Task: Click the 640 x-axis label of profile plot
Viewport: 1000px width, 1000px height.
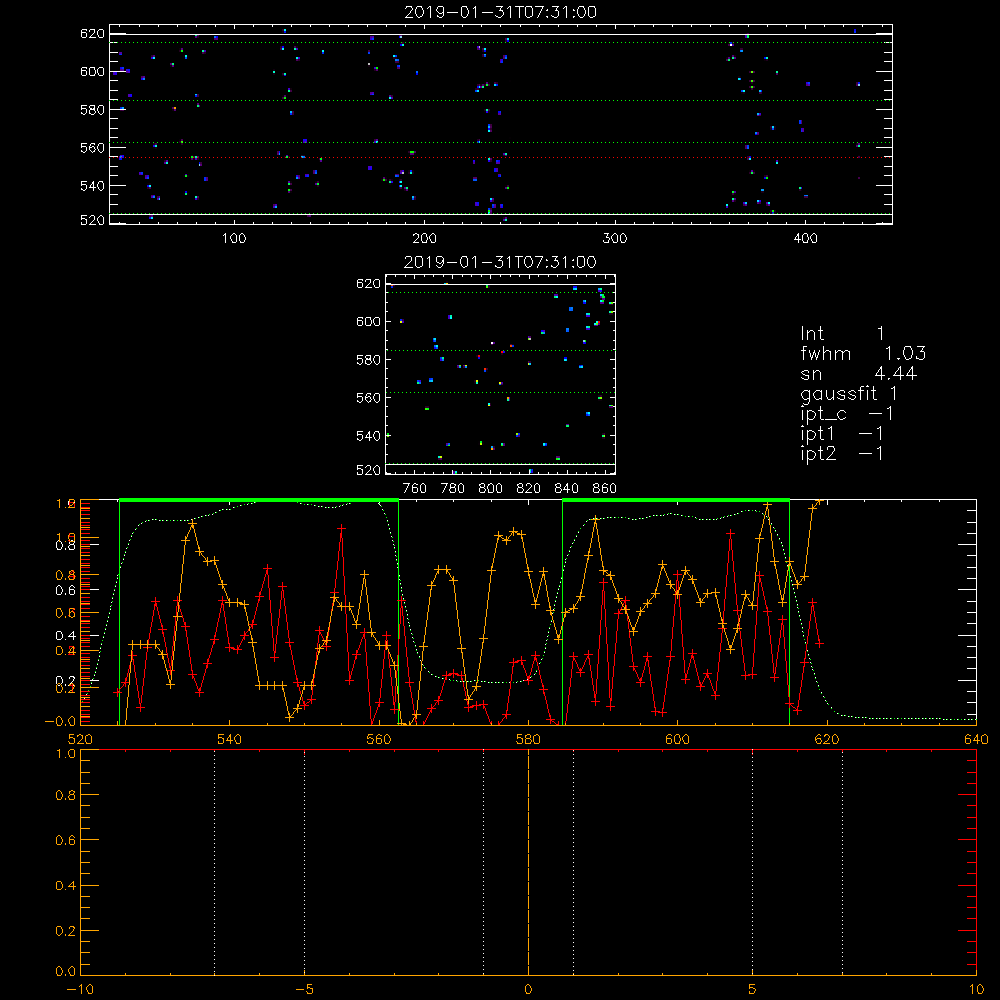Action: click(976, 739)
